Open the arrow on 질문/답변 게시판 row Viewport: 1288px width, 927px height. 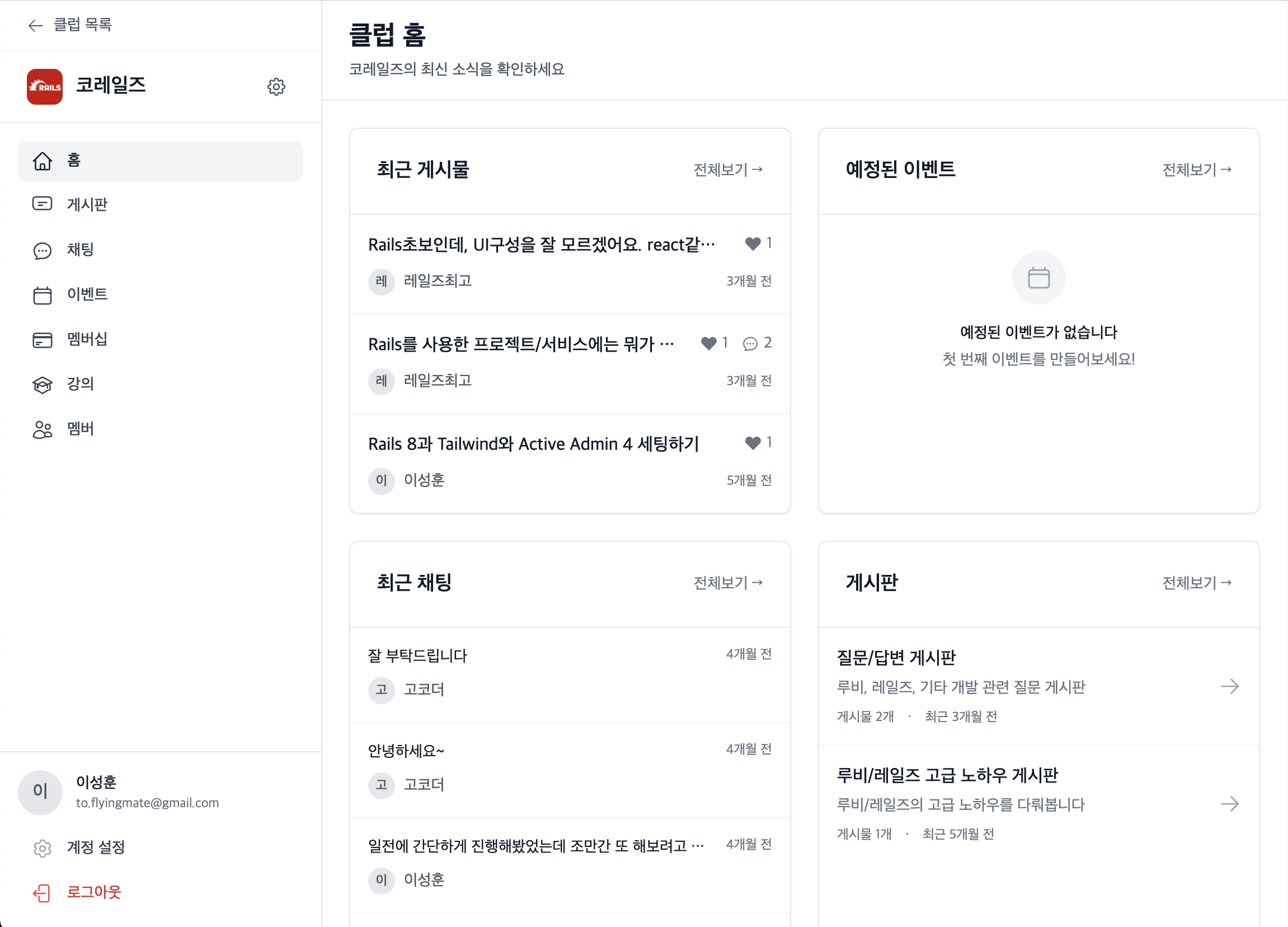tap(1229, 686)
